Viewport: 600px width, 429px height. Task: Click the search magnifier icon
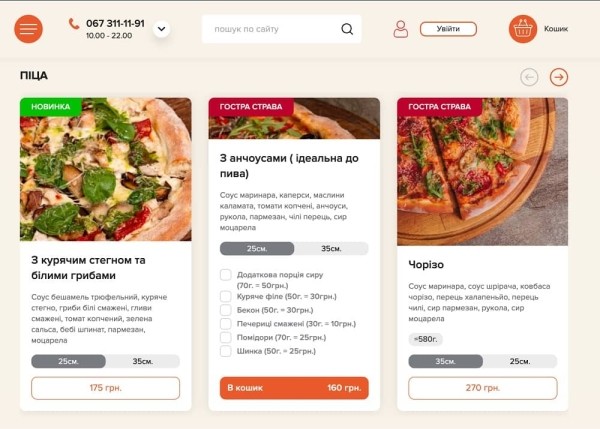coord(347,29)
